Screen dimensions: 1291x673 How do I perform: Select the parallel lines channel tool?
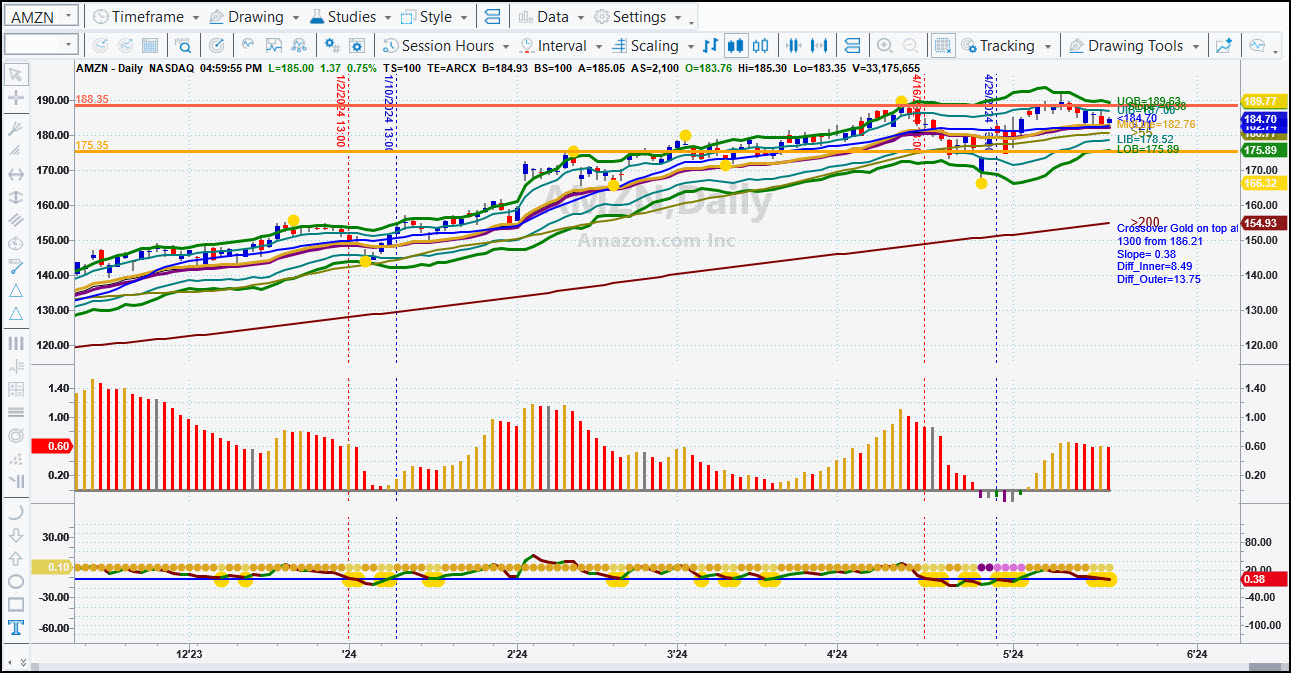tap(16, 220)
